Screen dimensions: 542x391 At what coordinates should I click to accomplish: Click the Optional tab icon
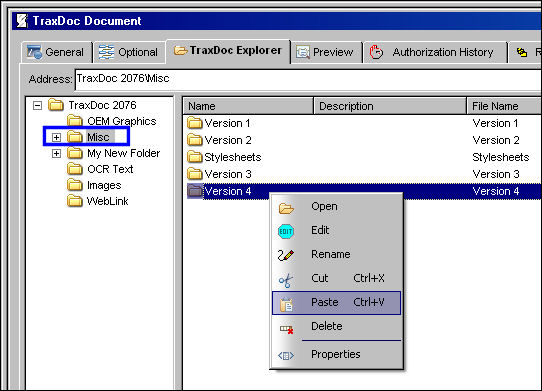106,52
